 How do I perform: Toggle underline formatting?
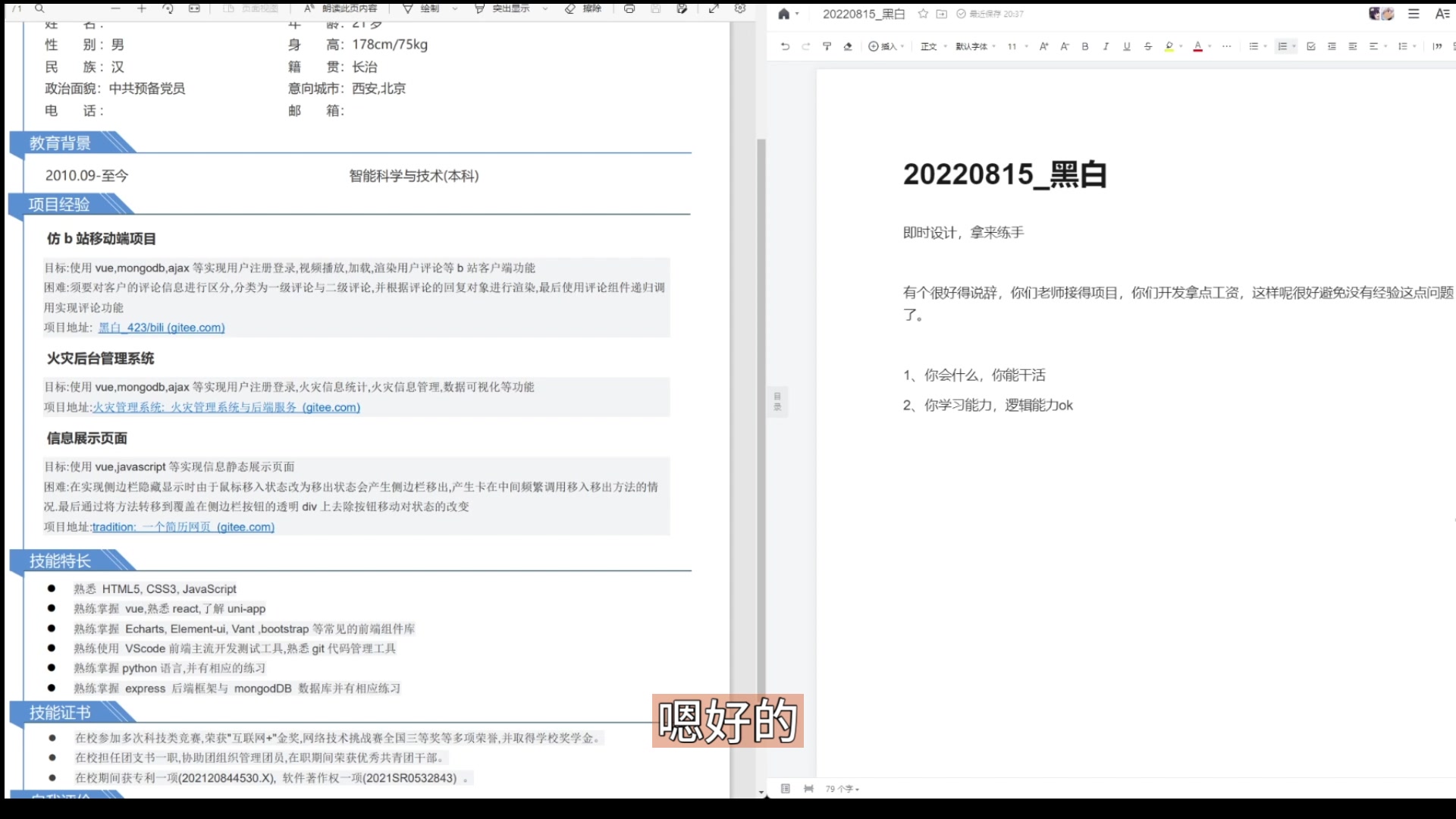point(1127,46)
